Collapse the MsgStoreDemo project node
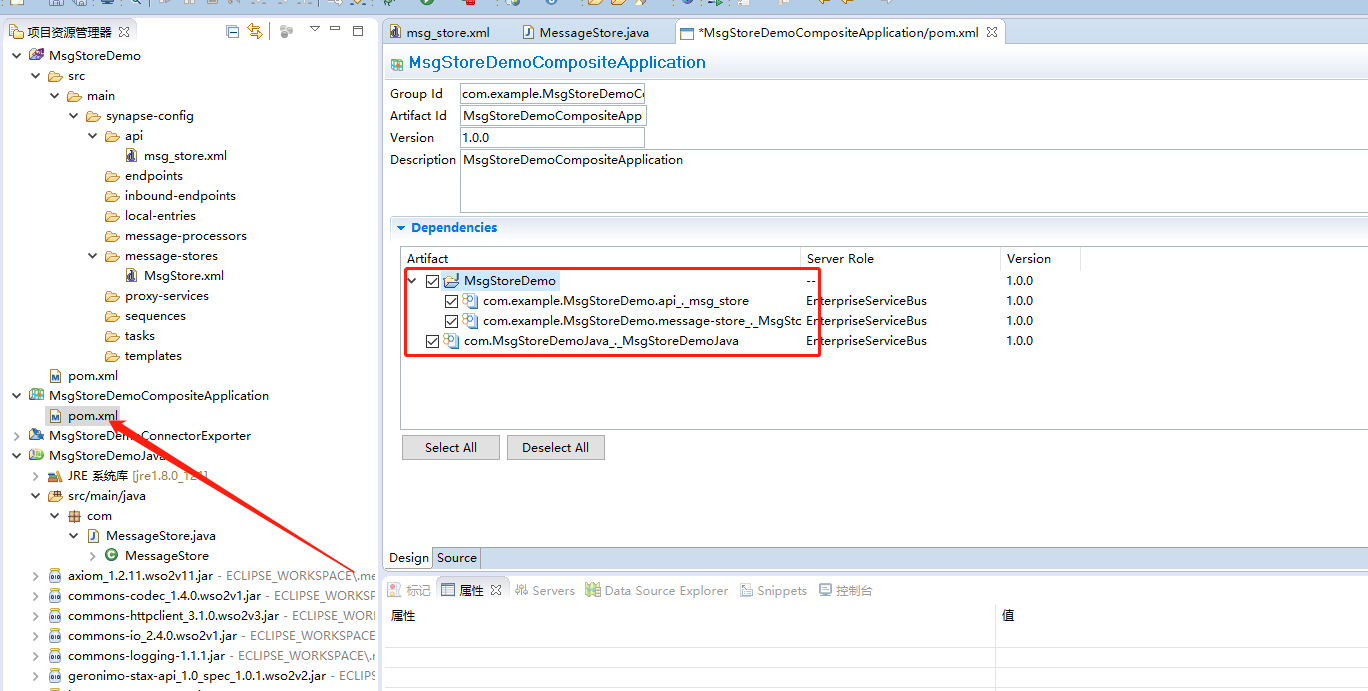Image resolution: width=1368 pixels, height=691 pixels. 16,56
